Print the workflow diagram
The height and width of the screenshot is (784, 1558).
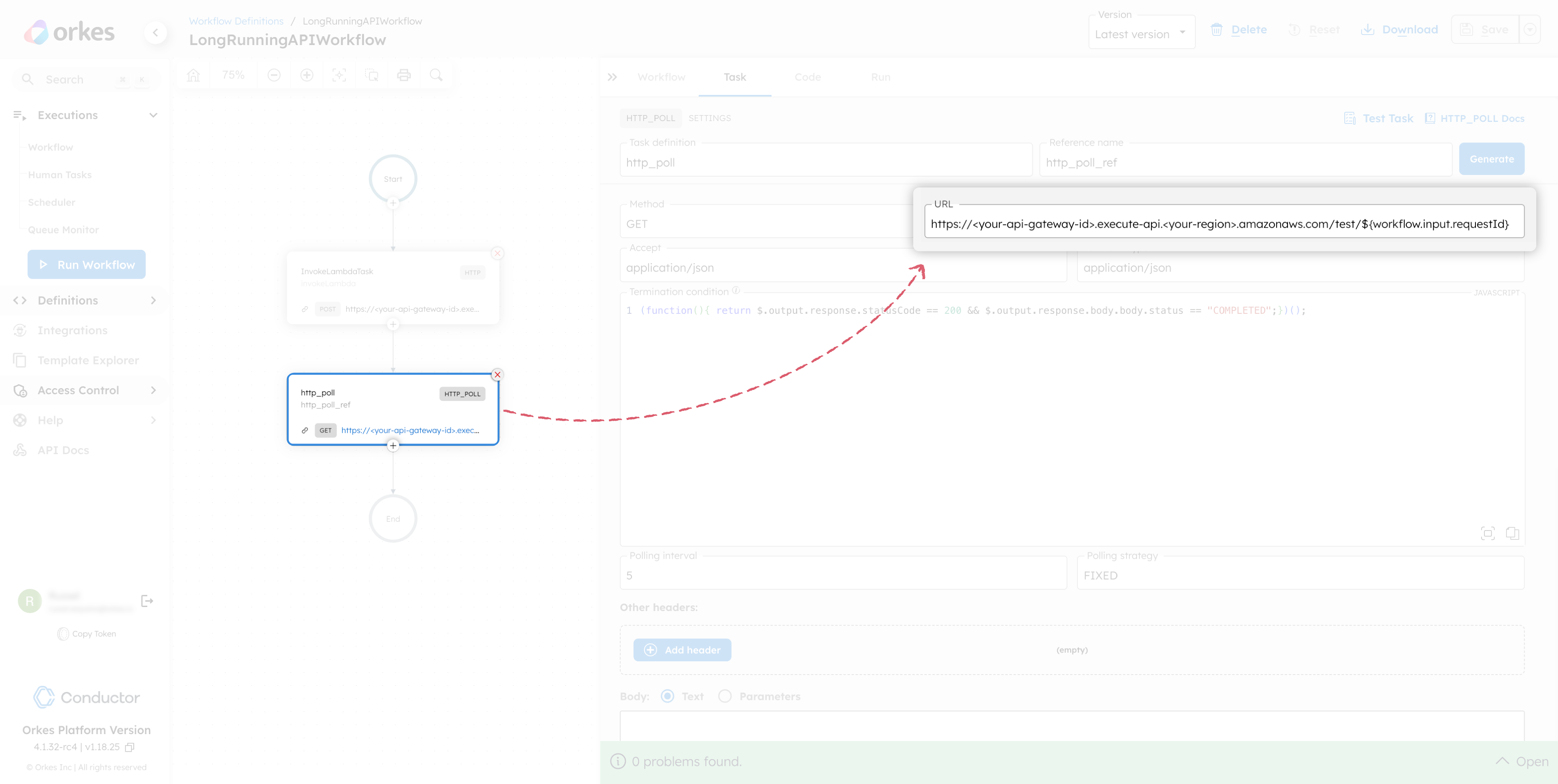coord(404,74)
